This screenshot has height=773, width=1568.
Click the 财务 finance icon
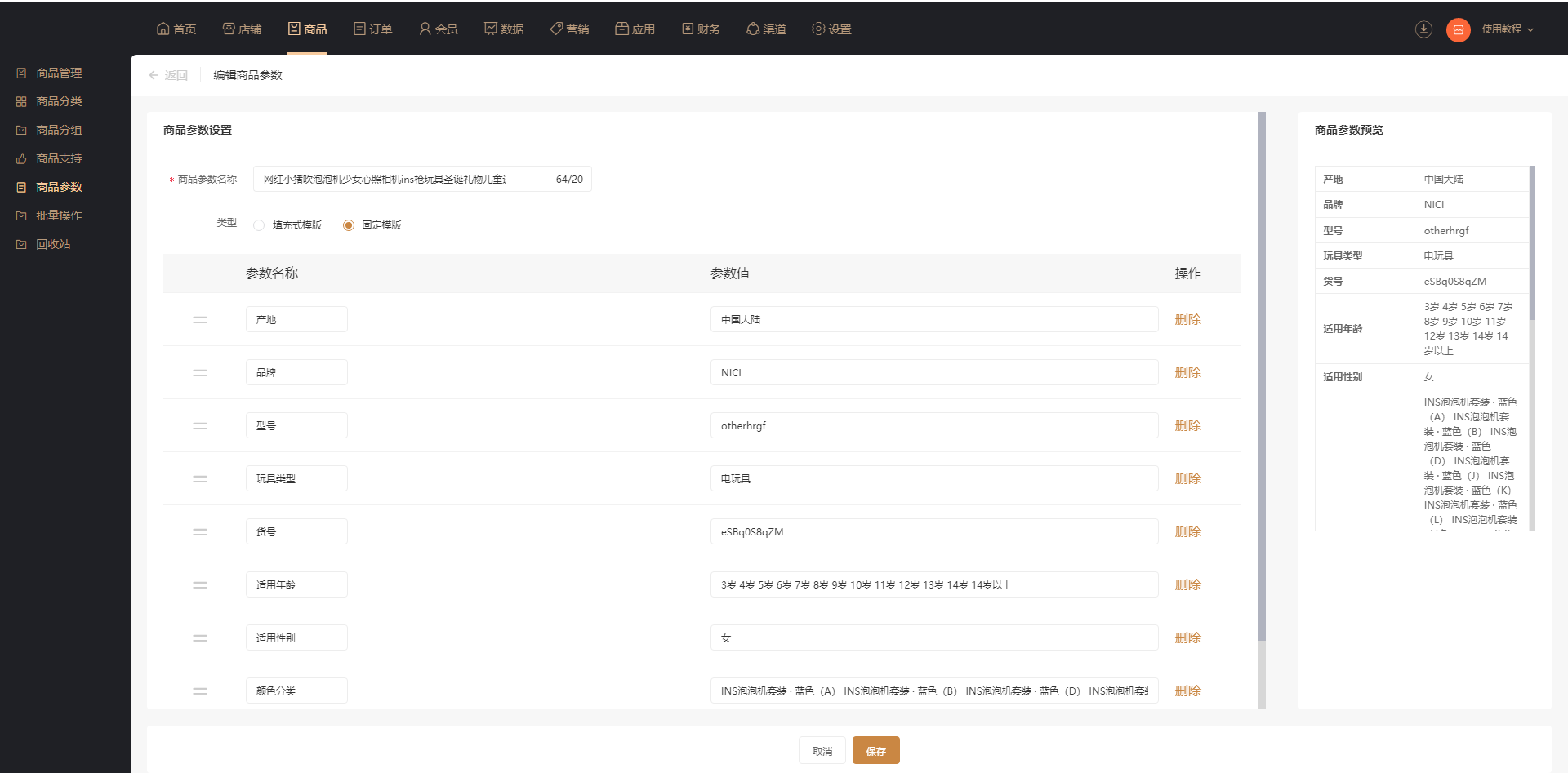[x=688, y=29]
